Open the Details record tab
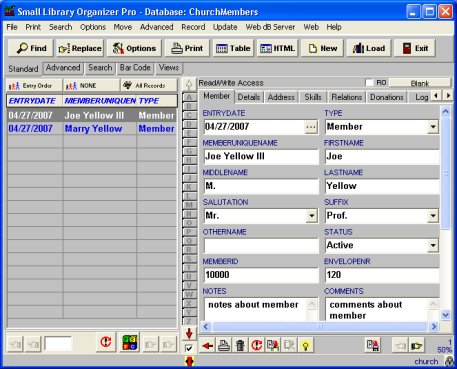Viewport: 457px width, 369px height. tap(249, 97)
